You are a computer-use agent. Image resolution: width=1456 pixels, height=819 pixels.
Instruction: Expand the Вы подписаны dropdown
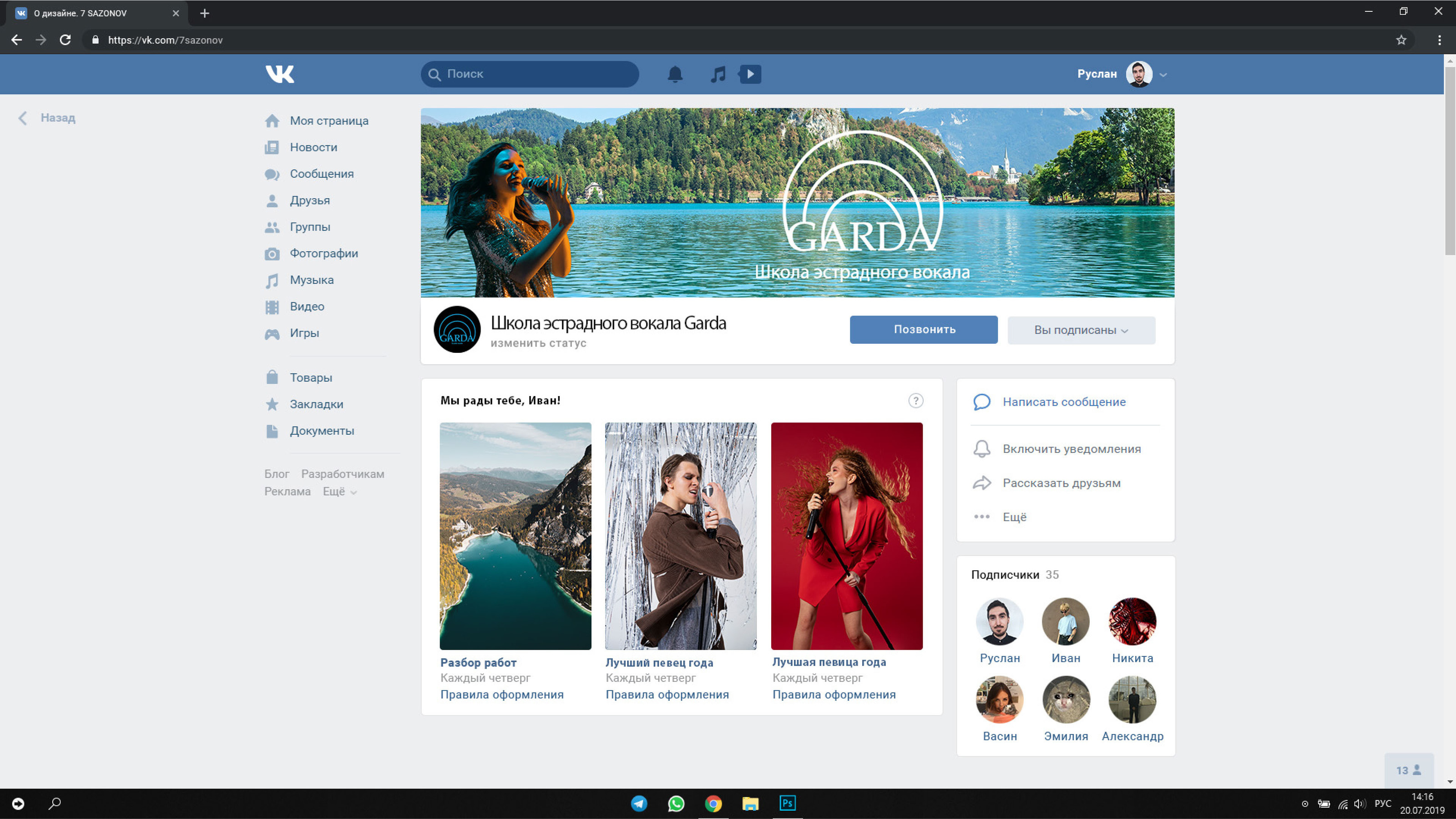point(1081,331)
